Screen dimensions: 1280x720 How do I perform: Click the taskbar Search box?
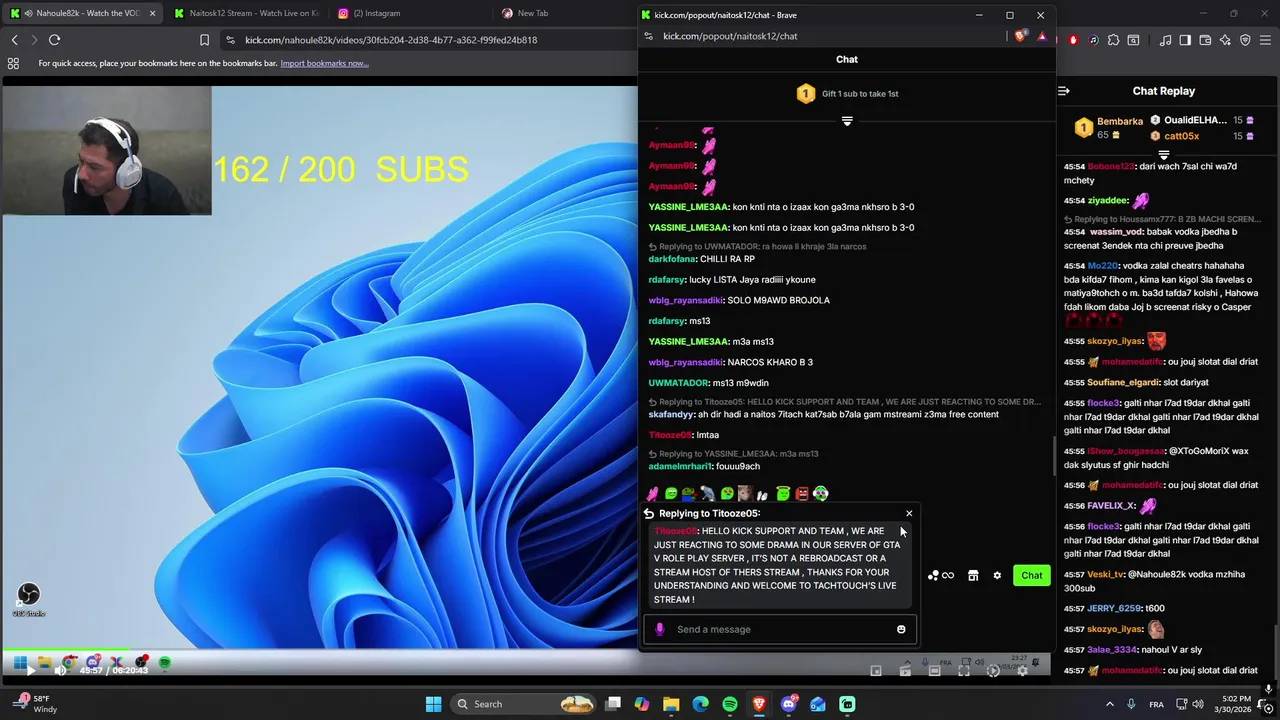[523, 704]
